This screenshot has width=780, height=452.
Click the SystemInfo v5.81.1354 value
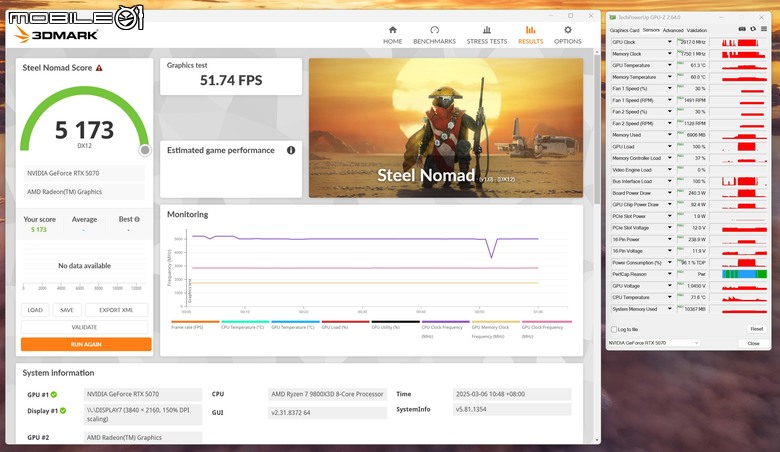point(512,409)
